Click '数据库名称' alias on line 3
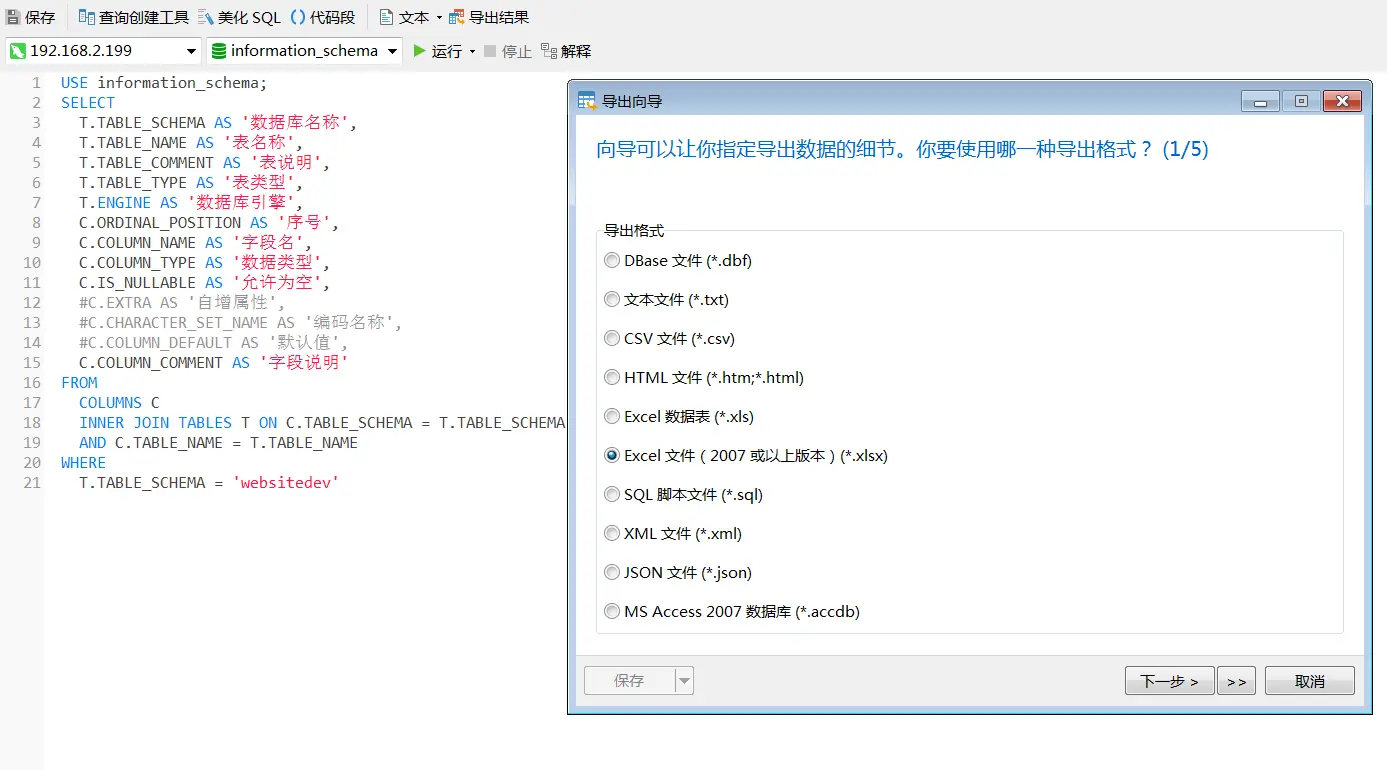The width and height of the screenshot is (1387, 770). [x=295, y=123]
